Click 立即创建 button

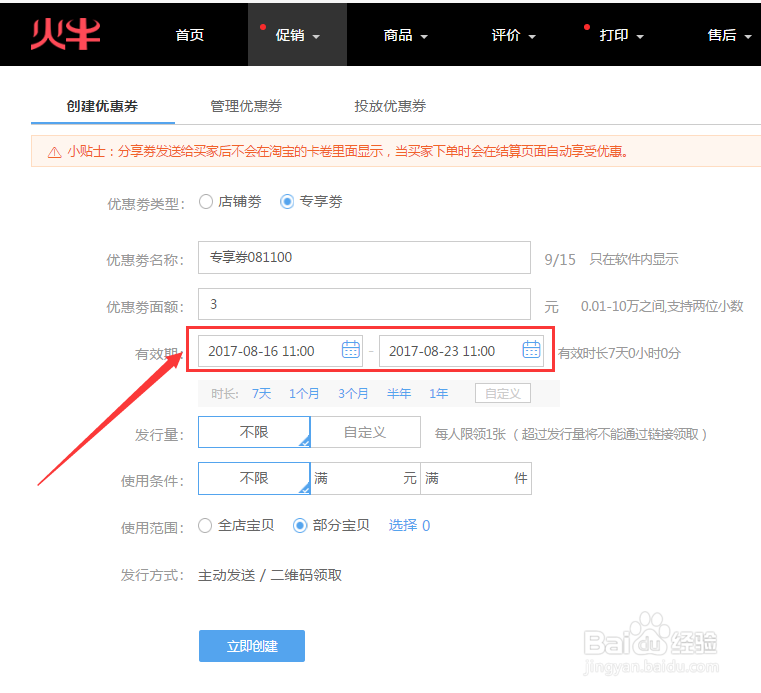tap(252, 646)
